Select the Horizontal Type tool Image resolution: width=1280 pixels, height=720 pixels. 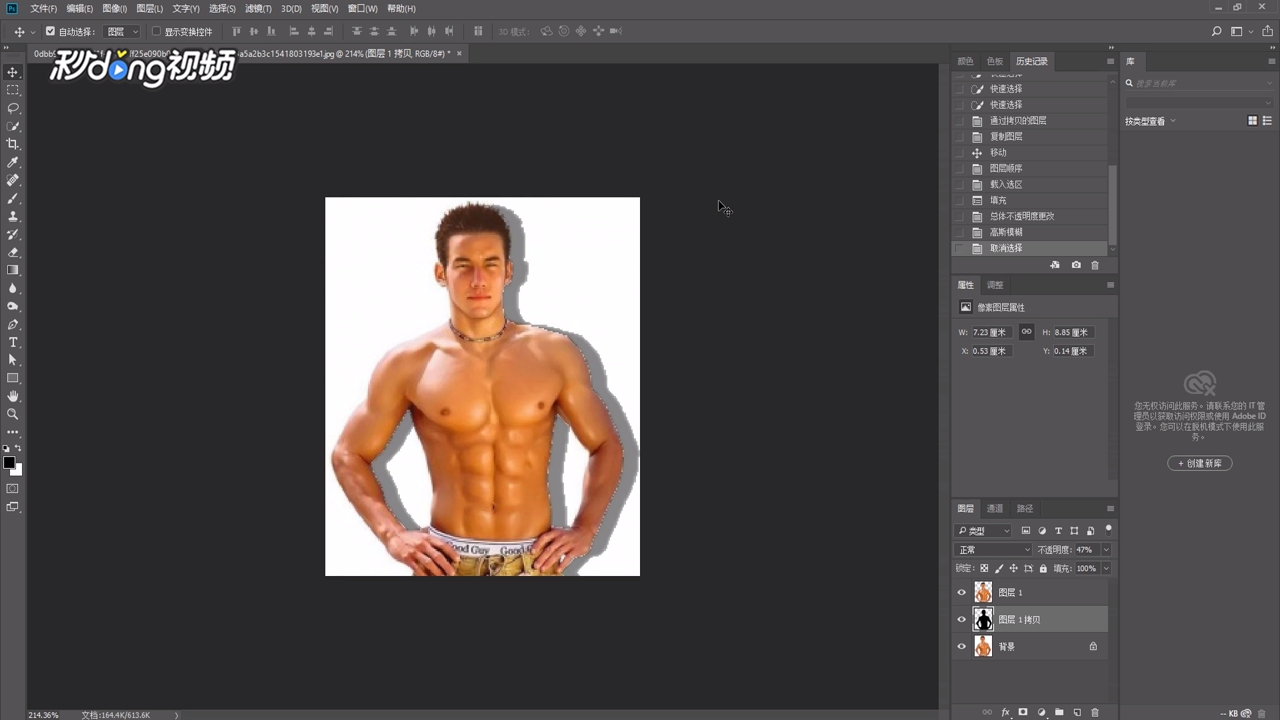coord(13,342)
